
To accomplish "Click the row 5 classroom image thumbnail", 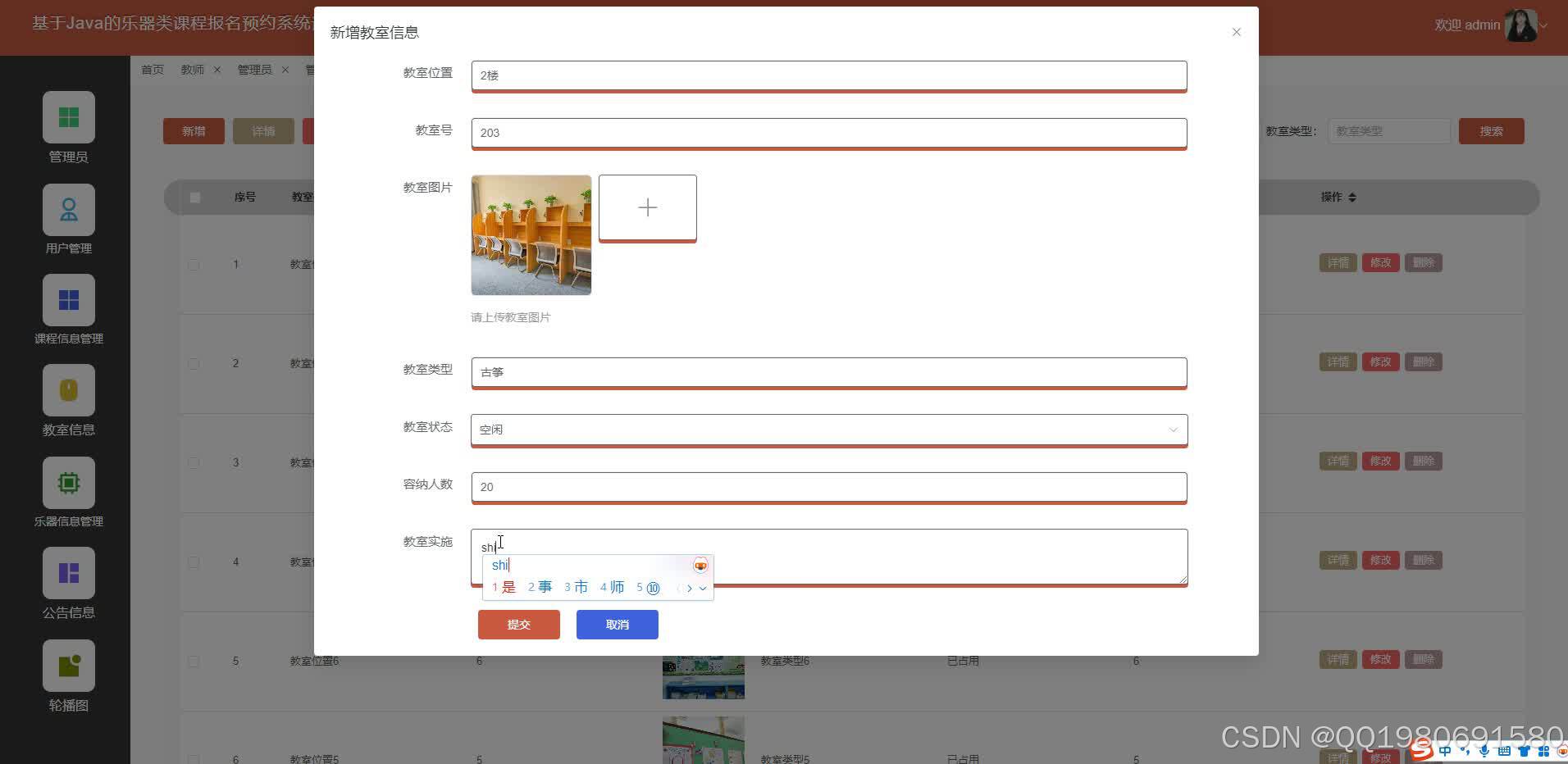I will pos(704,676).
